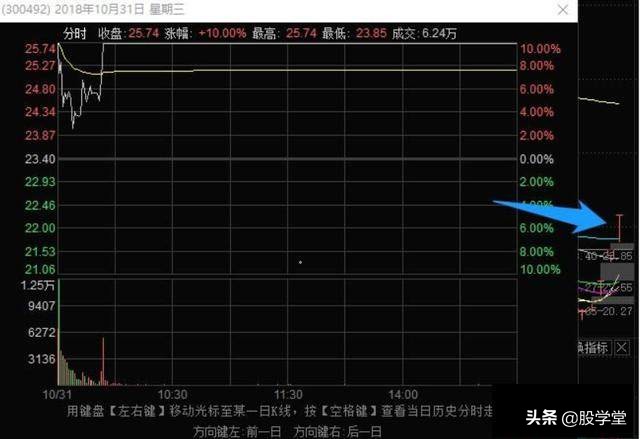Click the 24.34 price axis label
The image size is (640, 439).
pos(40,112)
